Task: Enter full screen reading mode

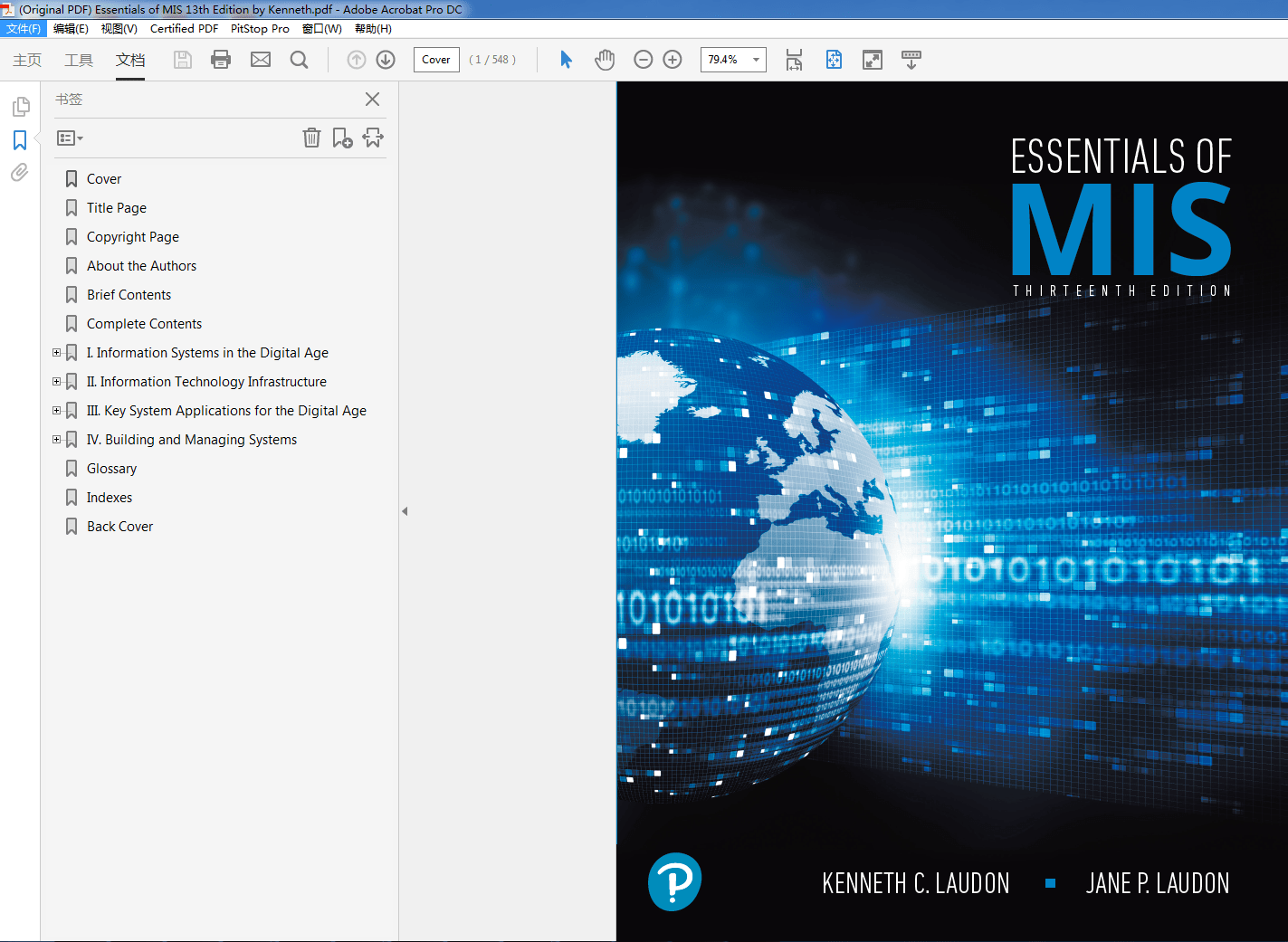Action: pyautogui.click(x=872, y=59)
